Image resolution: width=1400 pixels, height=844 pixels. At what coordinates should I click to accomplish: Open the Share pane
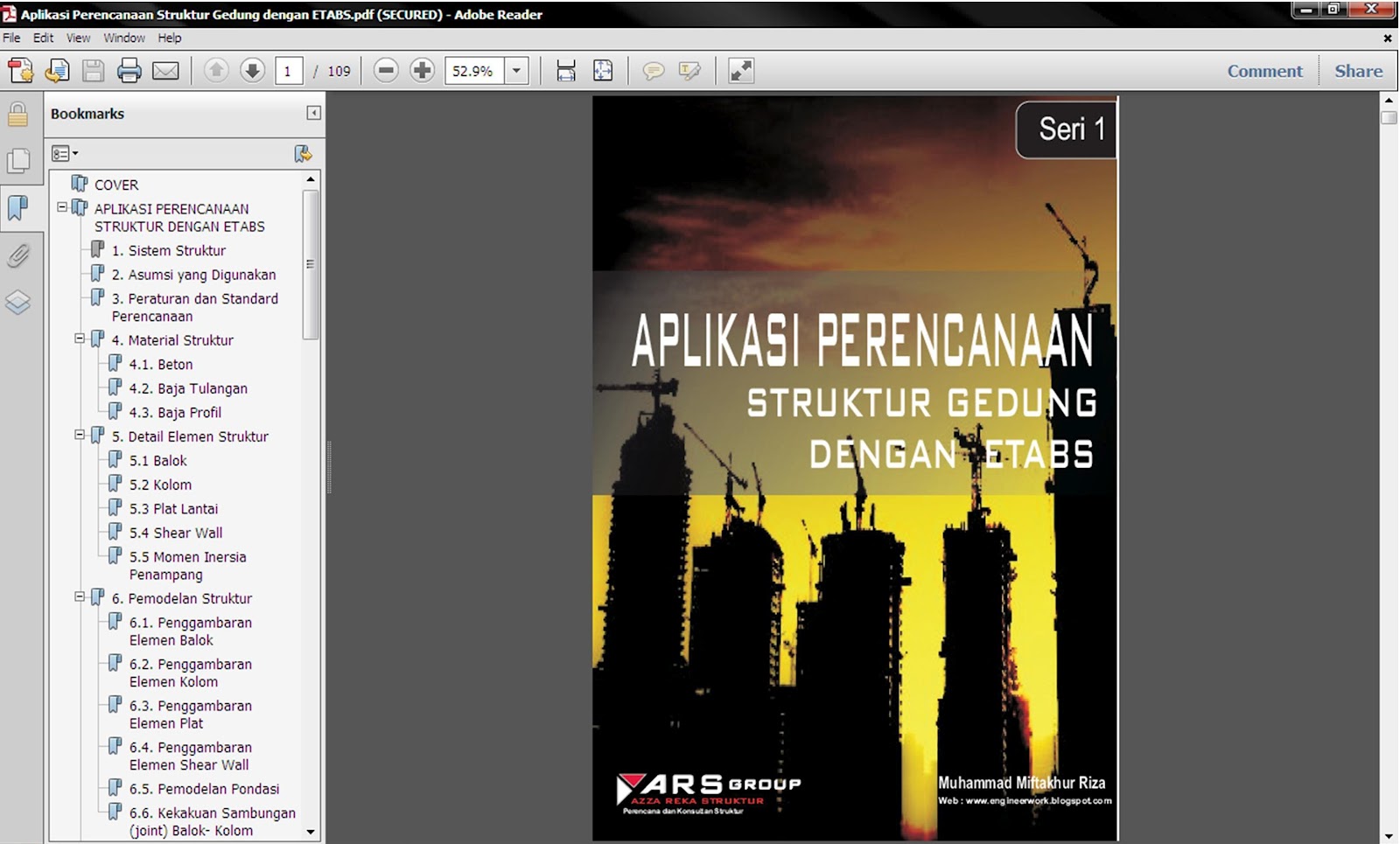point(1358,71)
